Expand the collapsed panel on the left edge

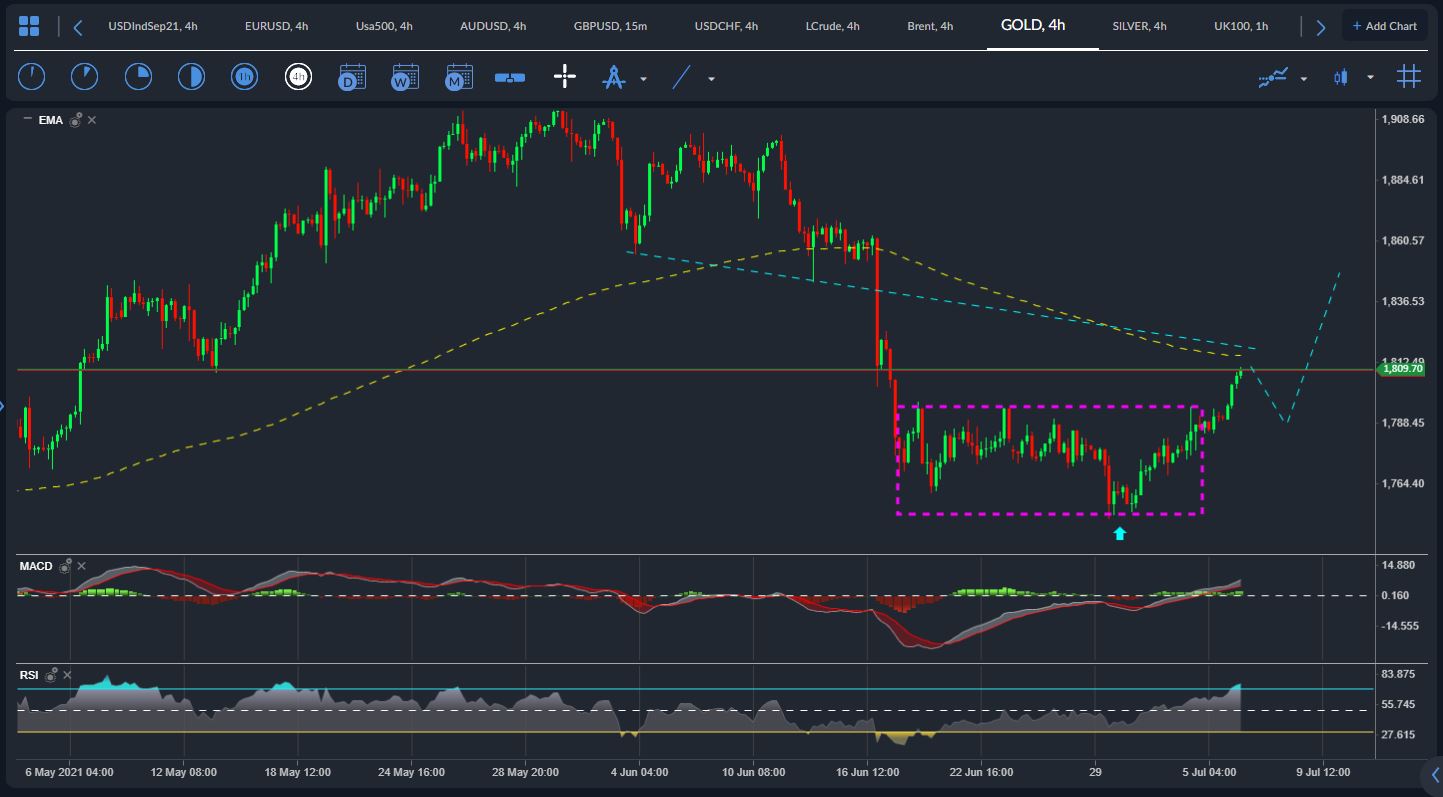[x=3, y=405]
